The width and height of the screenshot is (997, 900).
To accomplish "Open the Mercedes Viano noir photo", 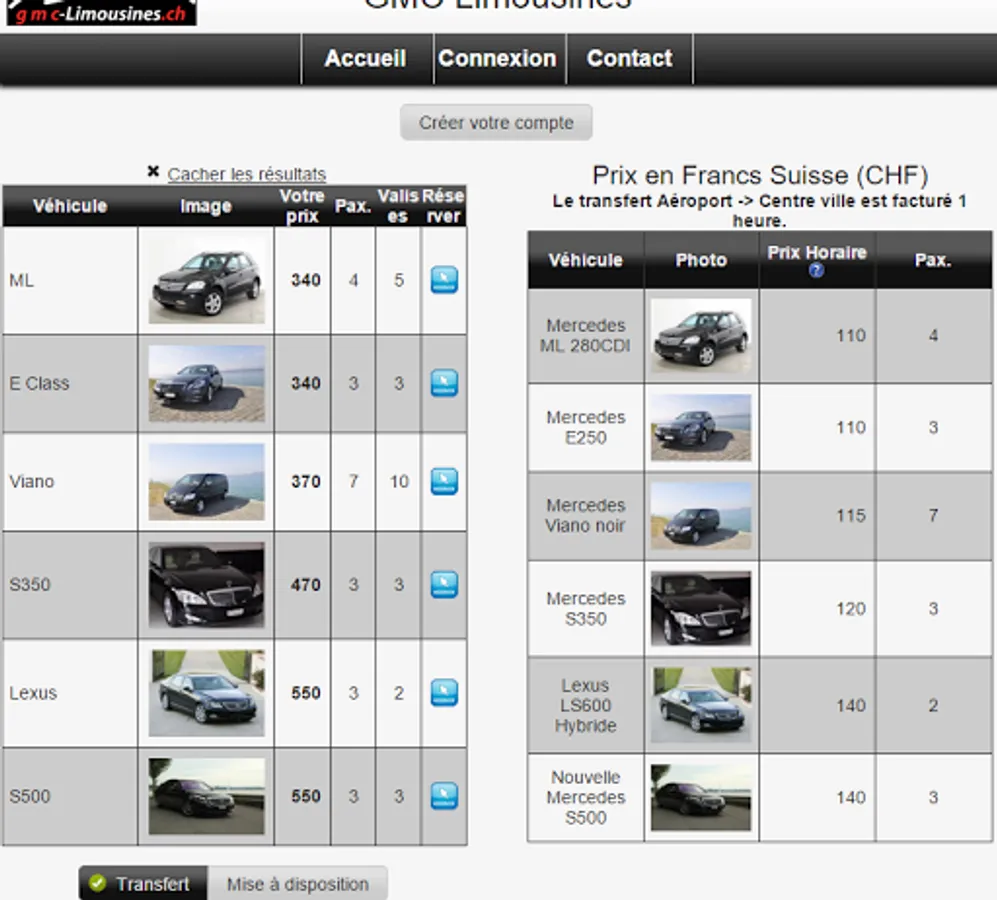I will click(701, 516).
